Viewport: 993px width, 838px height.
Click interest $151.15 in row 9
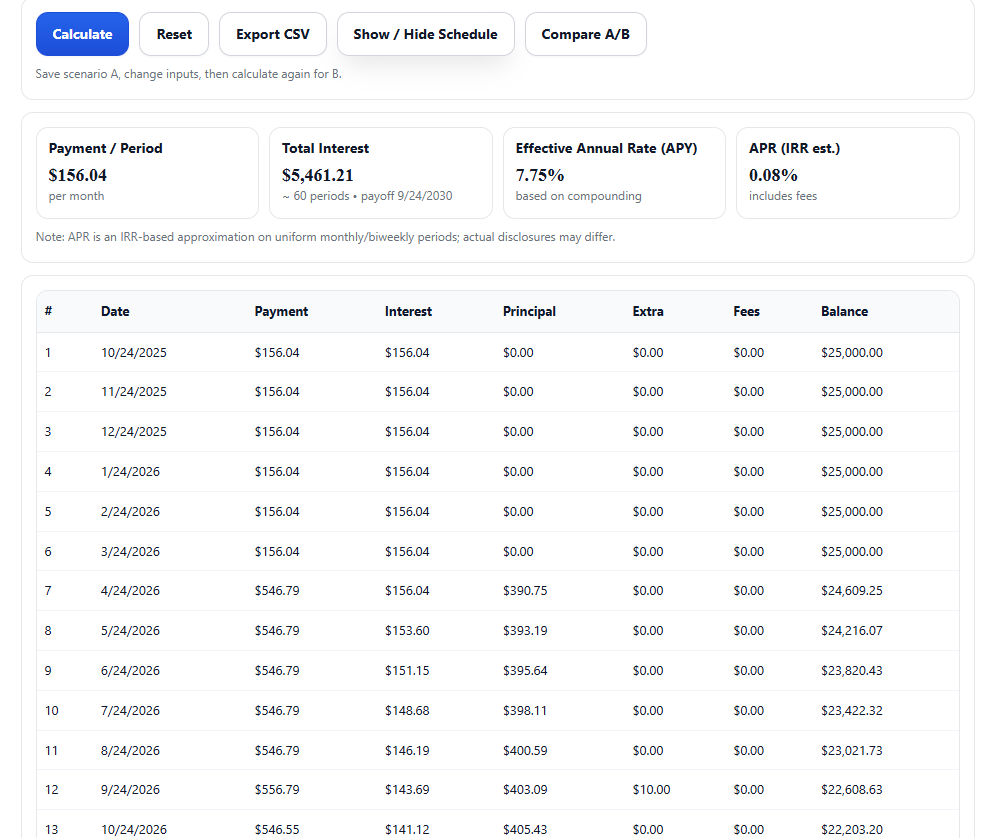tap(407, 670)
